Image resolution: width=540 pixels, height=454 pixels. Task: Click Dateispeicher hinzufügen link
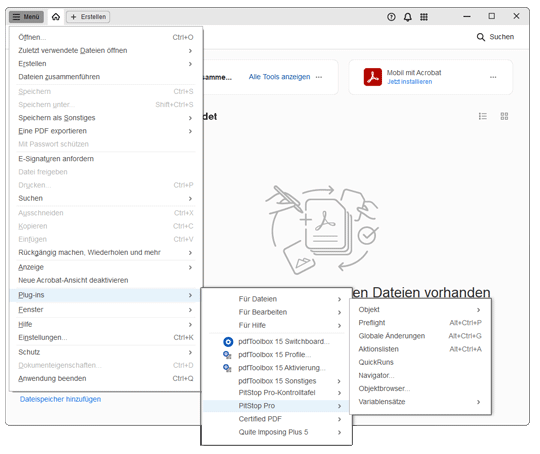click(60, 399)
